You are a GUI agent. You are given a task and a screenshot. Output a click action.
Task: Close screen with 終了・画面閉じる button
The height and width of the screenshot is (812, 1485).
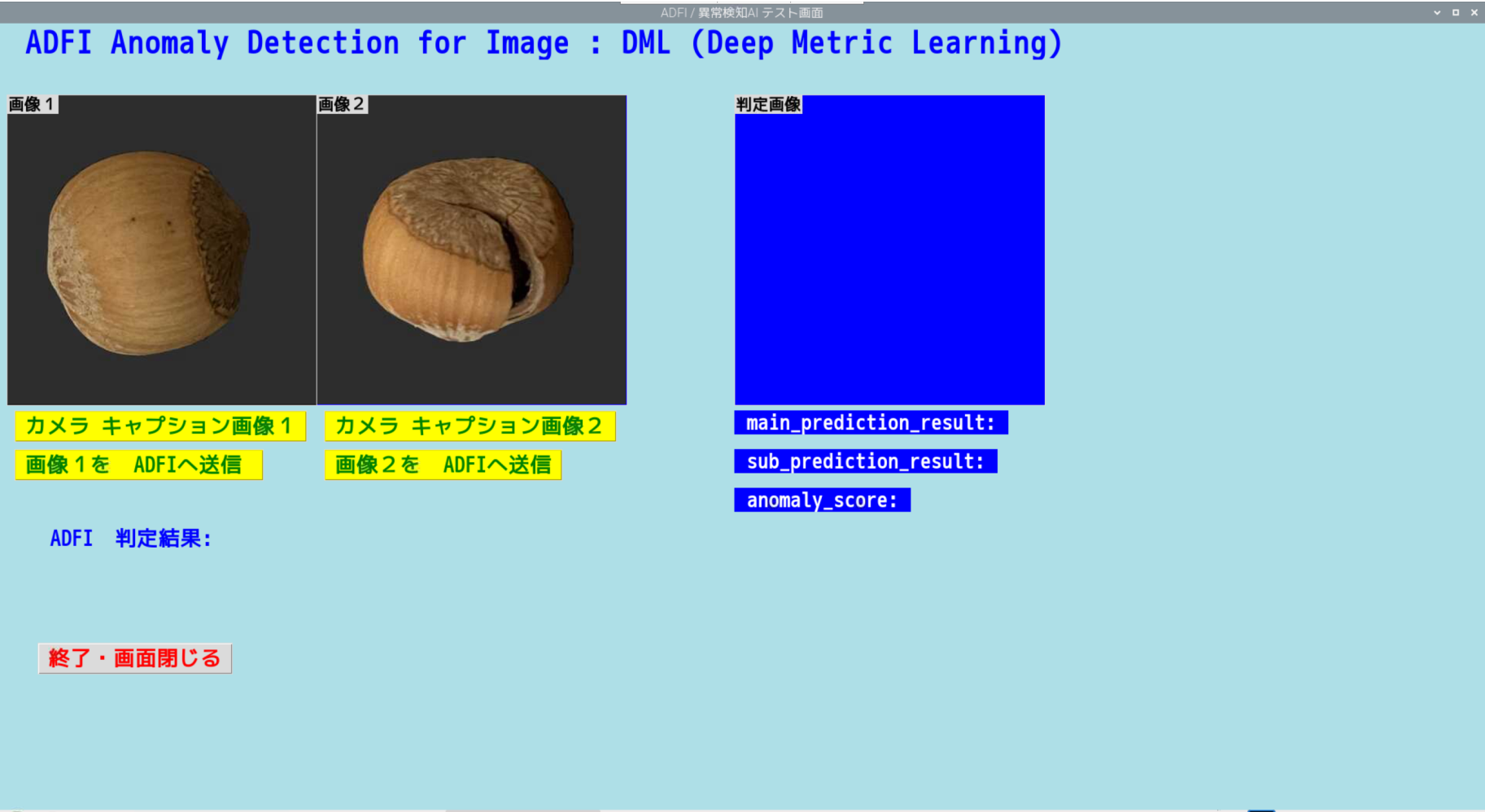click(x=135, y=658)
